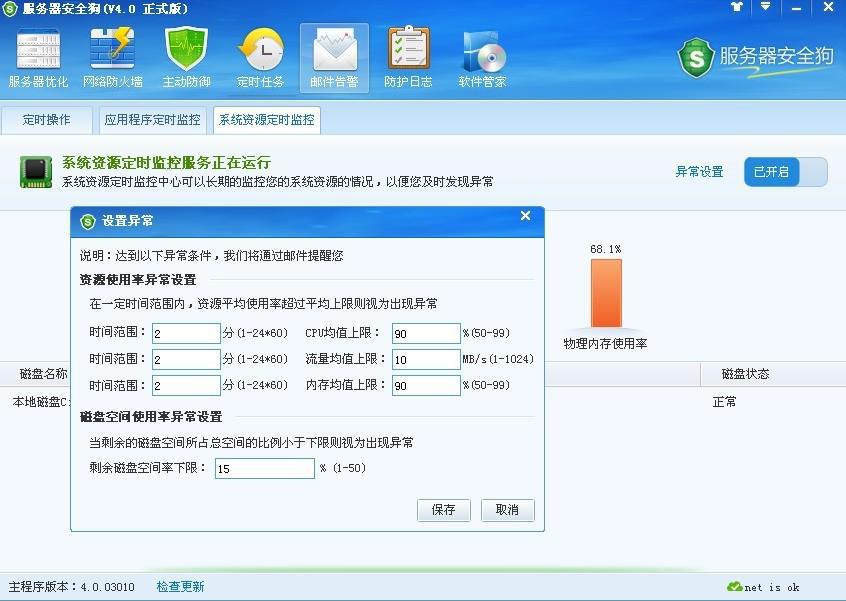The width and height of the screenshot is (846, 601).
Task: Open the skin changer in the title bar
Action: tap(735, 10)
